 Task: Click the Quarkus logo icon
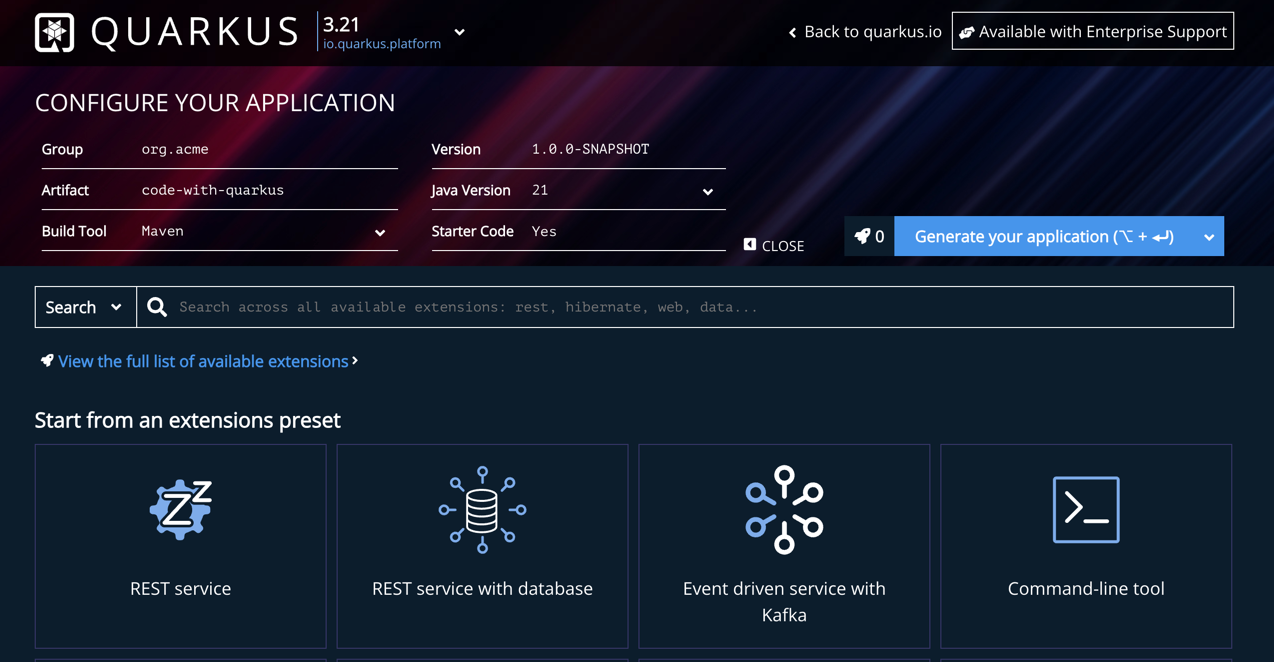click(x=55, y=33)
